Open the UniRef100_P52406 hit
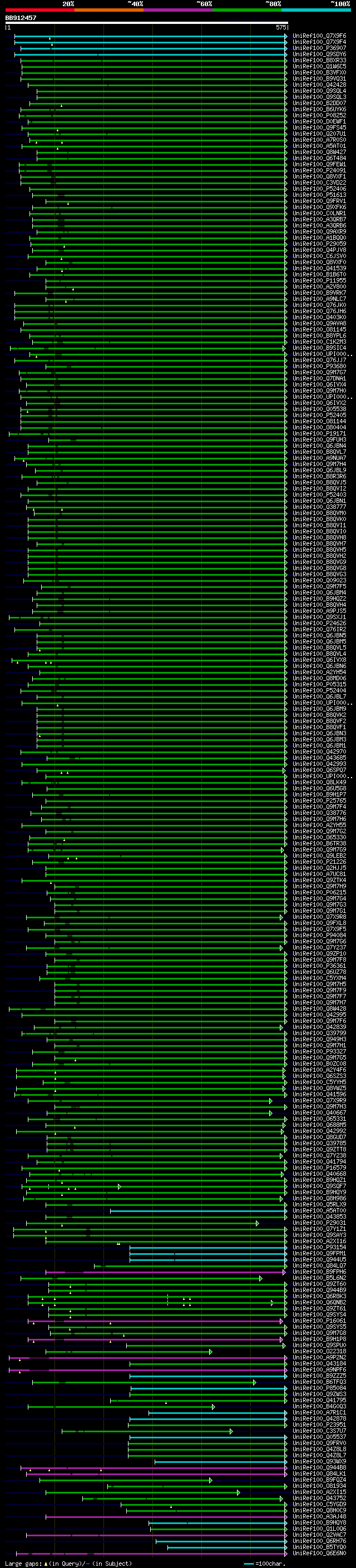 click(x=319, y=189)
